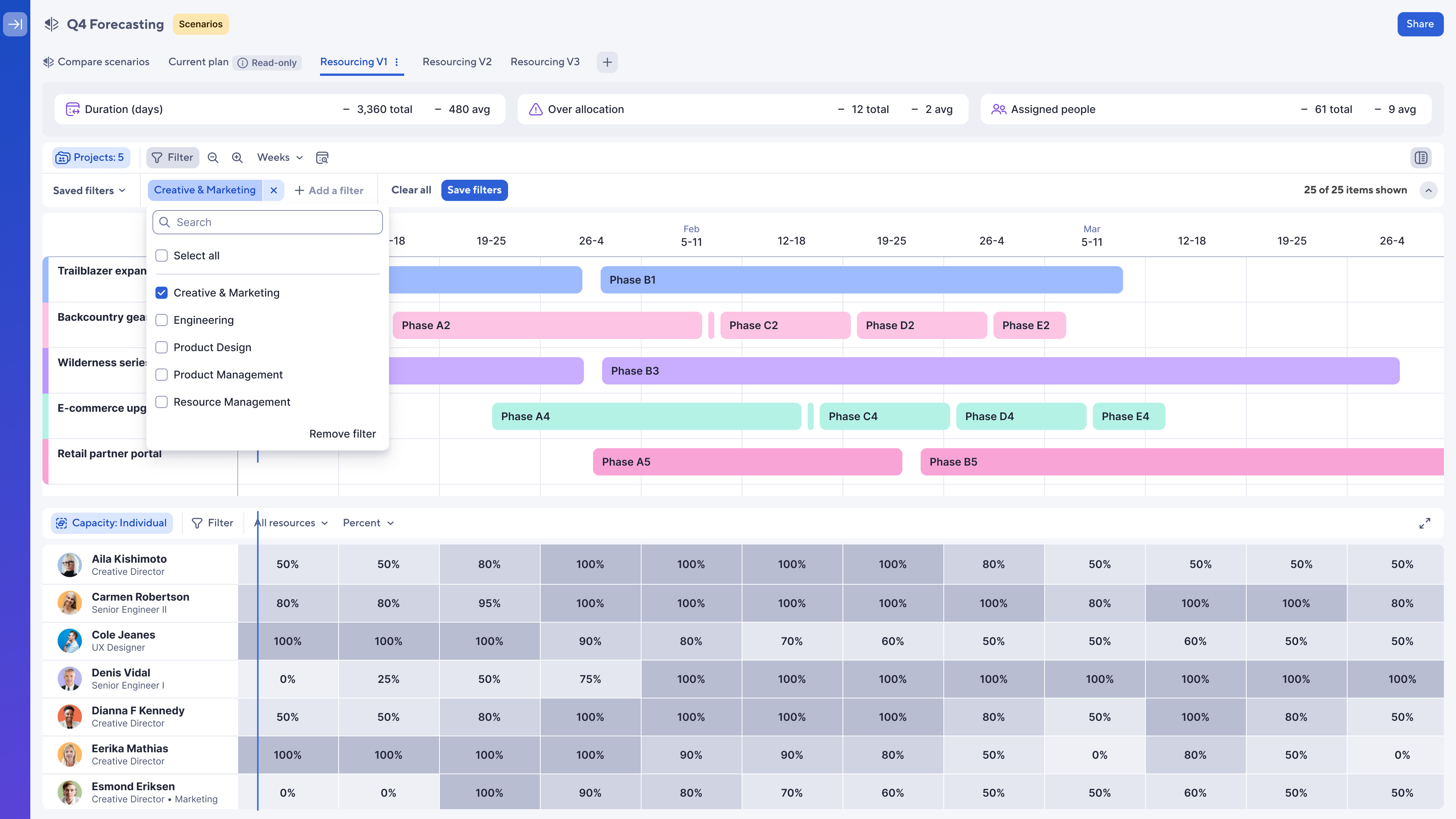Viewport: 1456px width, 819px height.
Task: Zoom in on the timeline
Action: pos(237,157)
